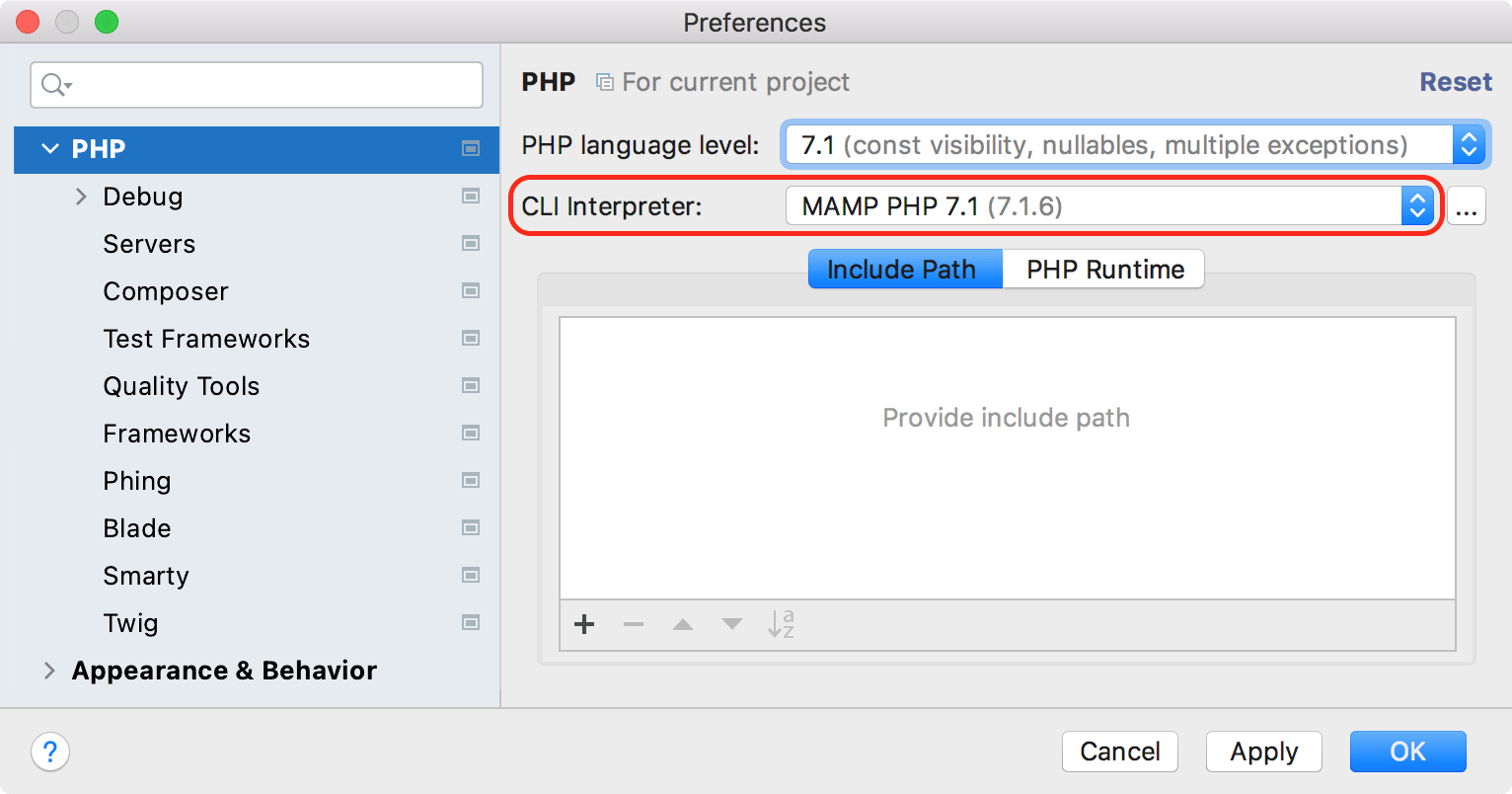This screenshot has height=794, width=1512.
Task: Expand Appearance & Behavior node
Action: click(49, 671)
